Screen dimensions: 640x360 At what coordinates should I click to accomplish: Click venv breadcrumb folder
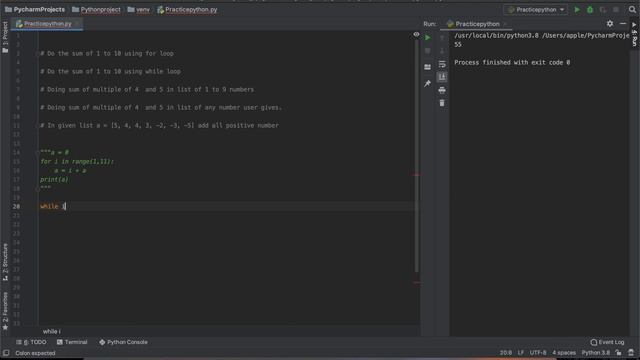(139, 9)
